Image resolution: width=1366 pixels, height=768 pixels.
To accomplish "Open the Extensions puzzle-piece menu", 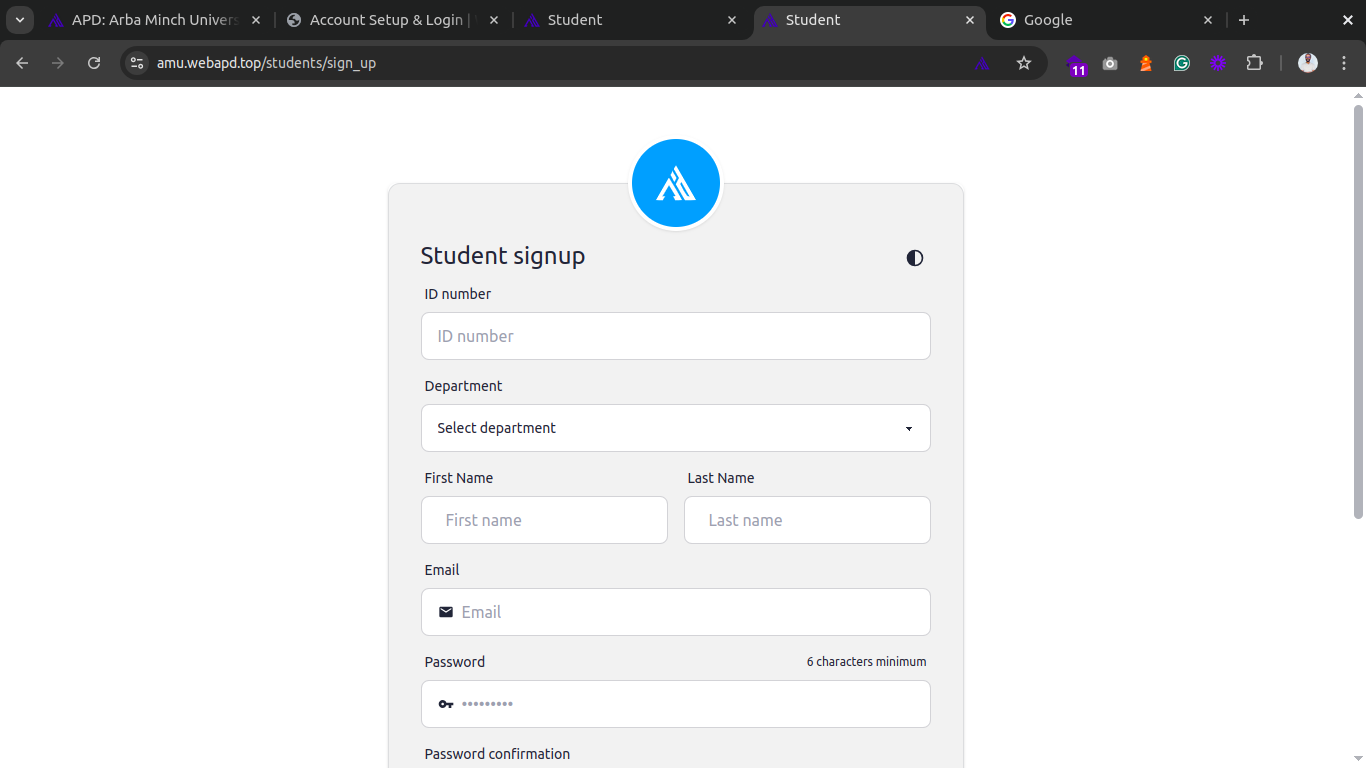I will pyautogui.click(x=1254, y=63).
